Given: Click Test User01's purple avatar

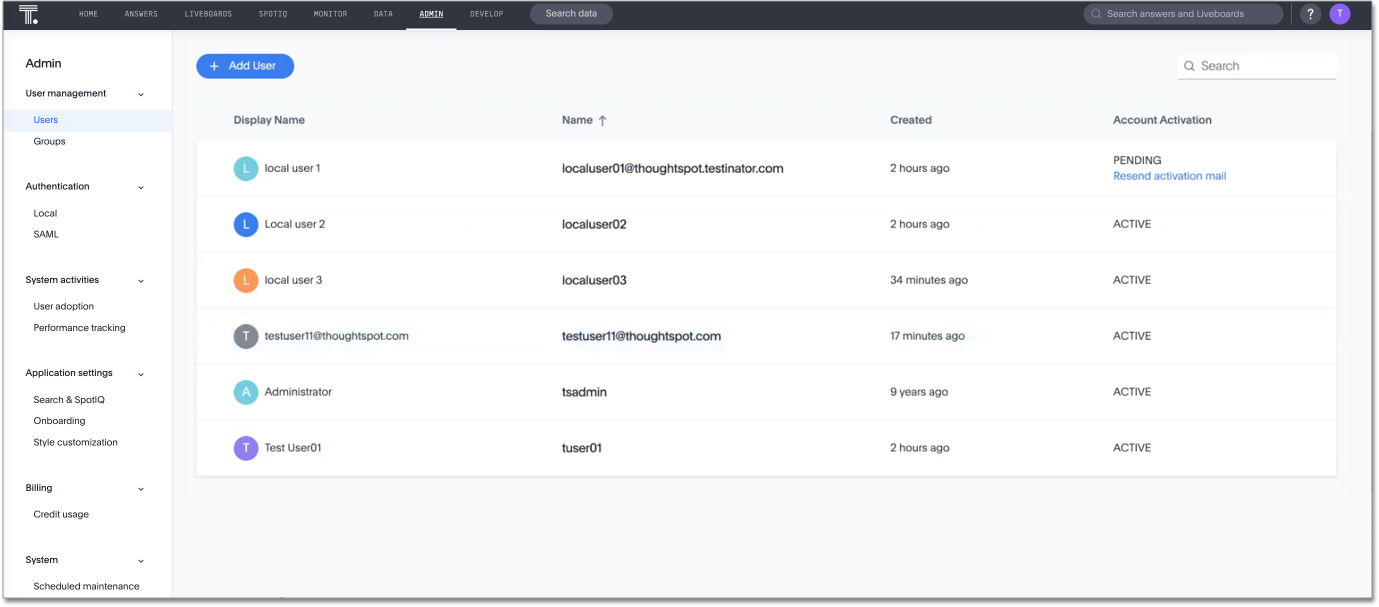Looking at the screenshot, I should point(246,448).
